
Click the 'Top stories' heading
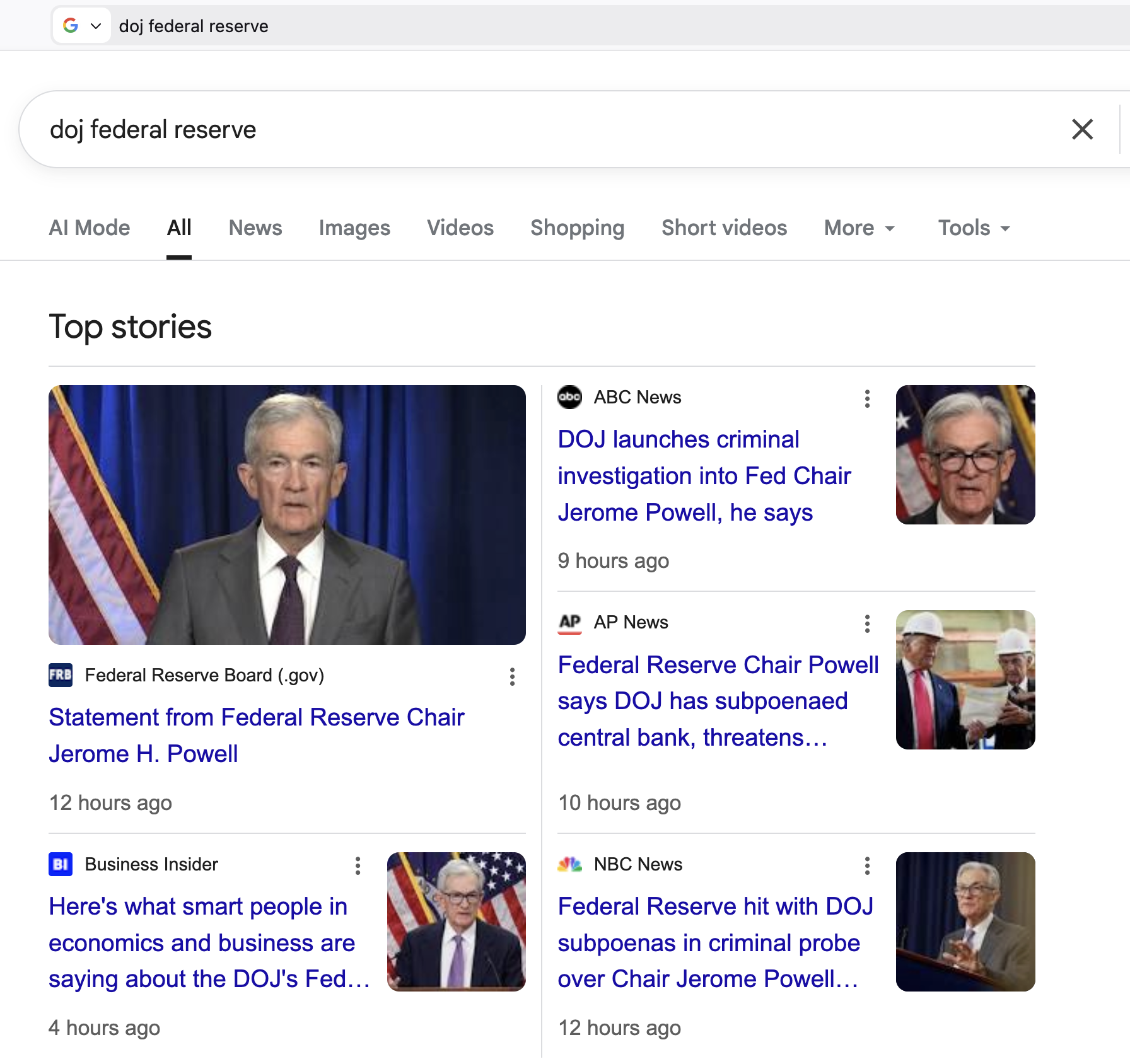(131, 327)
